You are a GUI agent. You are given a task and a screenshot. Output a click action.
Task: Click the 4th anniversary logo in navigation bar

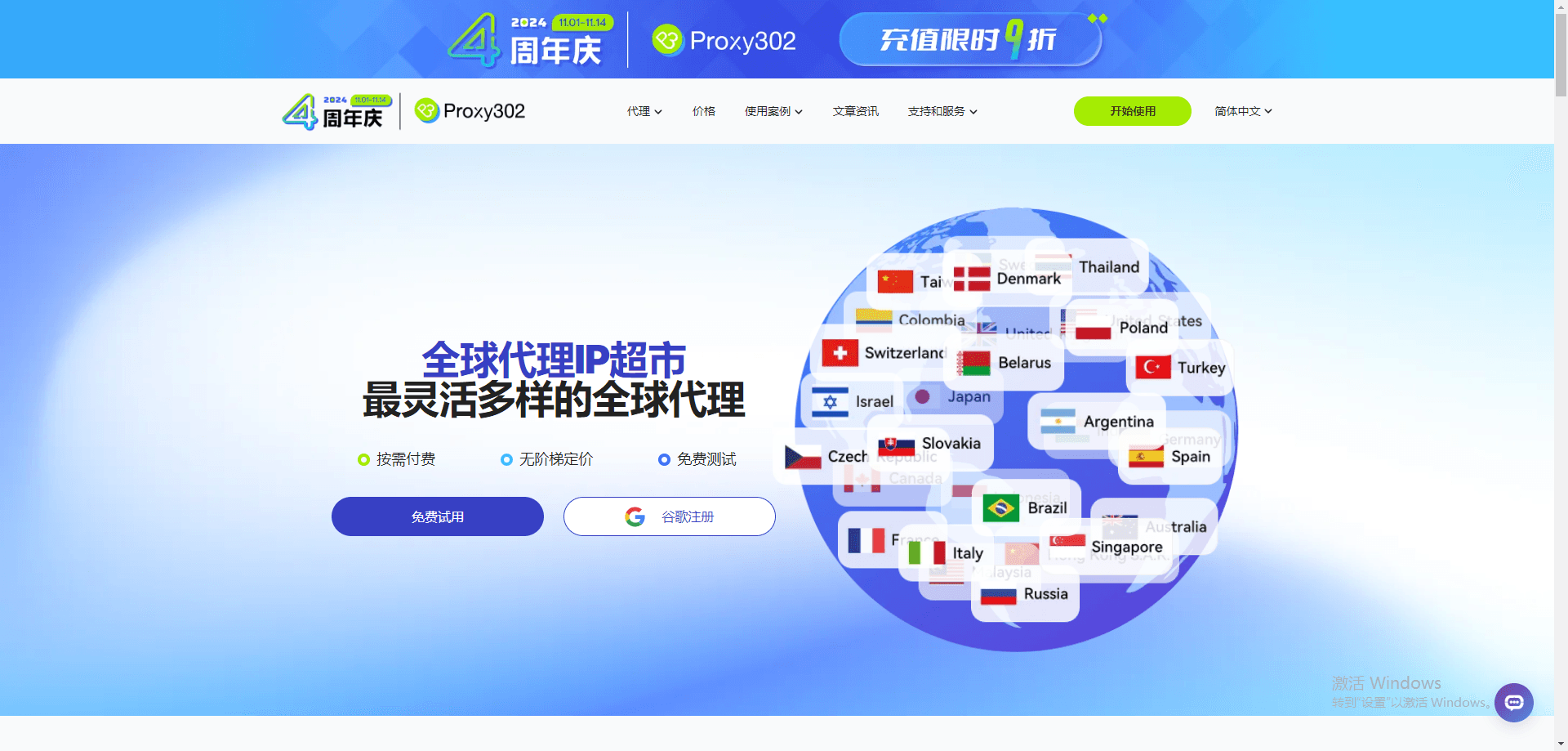(337, 111)
